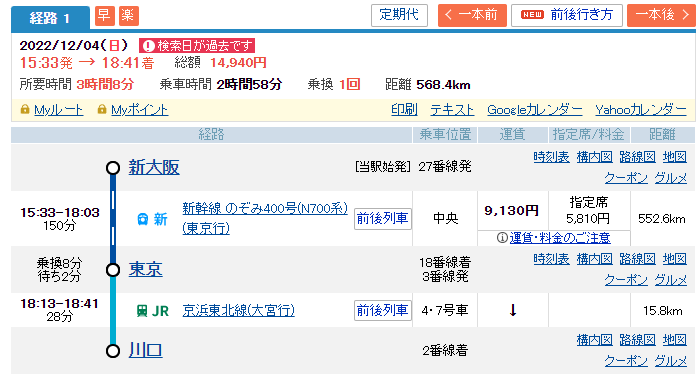Click the 楽 (easy) badge icon
This screenshot has width=700, height=378.
129,16
